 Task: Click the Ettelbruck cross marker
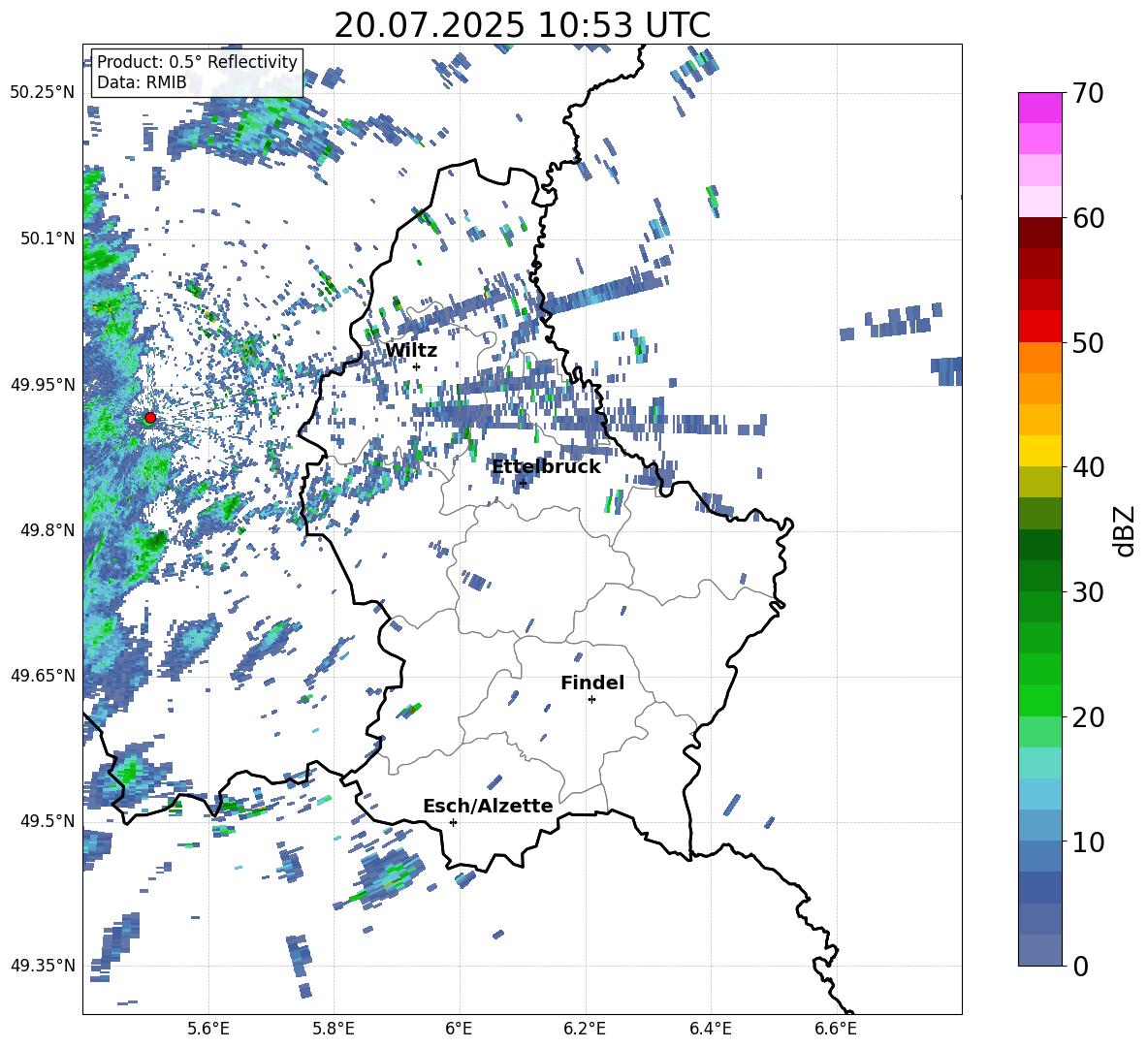523,483
